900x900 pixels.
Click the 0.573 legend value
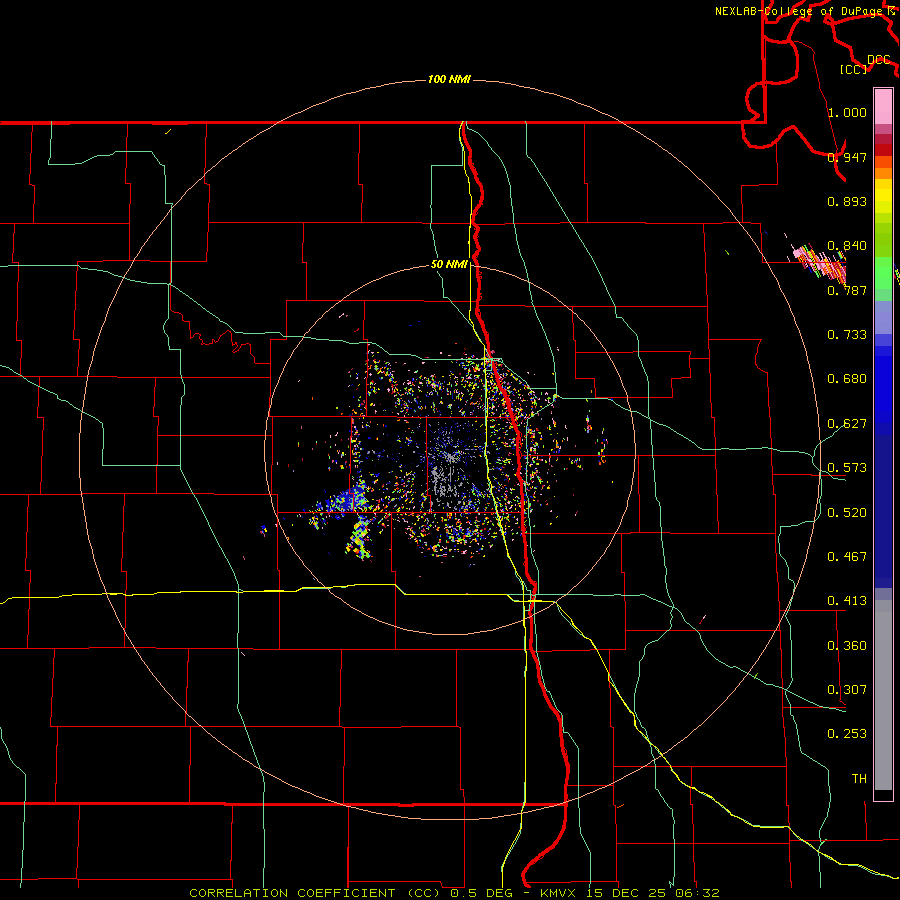847,468
